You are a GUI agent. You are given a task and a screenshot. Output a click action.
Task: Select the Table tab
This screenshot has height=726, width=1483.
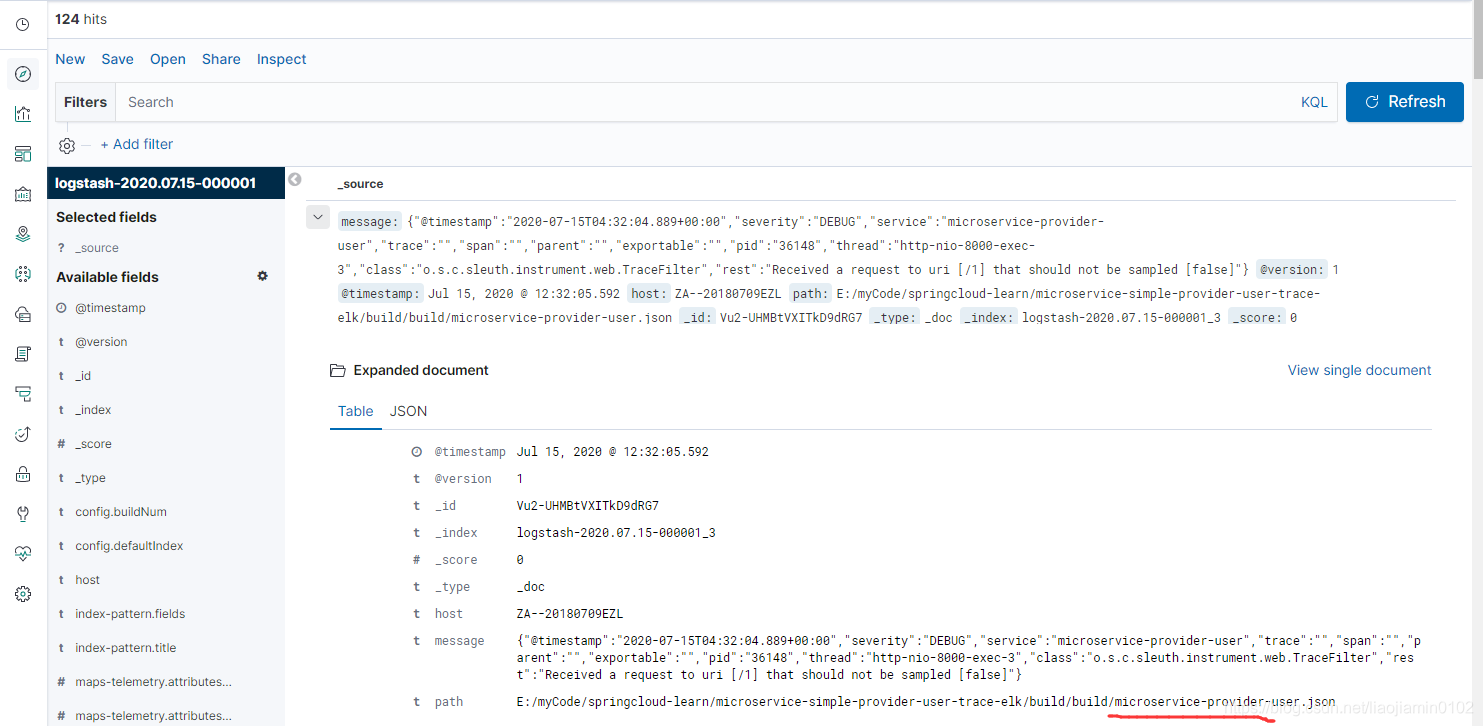[355, 411]
